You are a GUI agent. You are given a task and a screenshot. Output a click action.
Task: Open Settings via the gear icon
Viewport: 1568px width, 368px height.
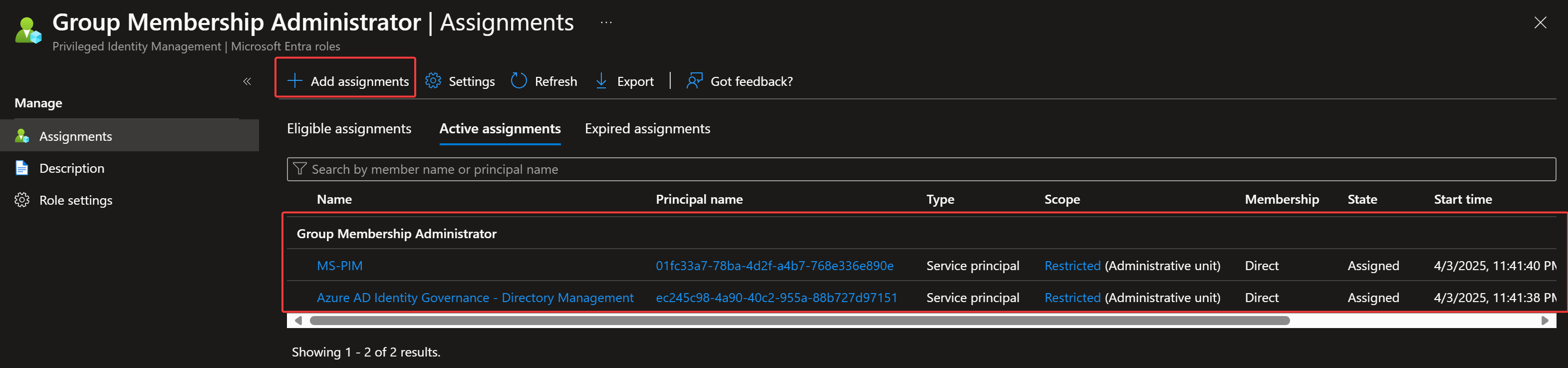(x=433, y=81)
